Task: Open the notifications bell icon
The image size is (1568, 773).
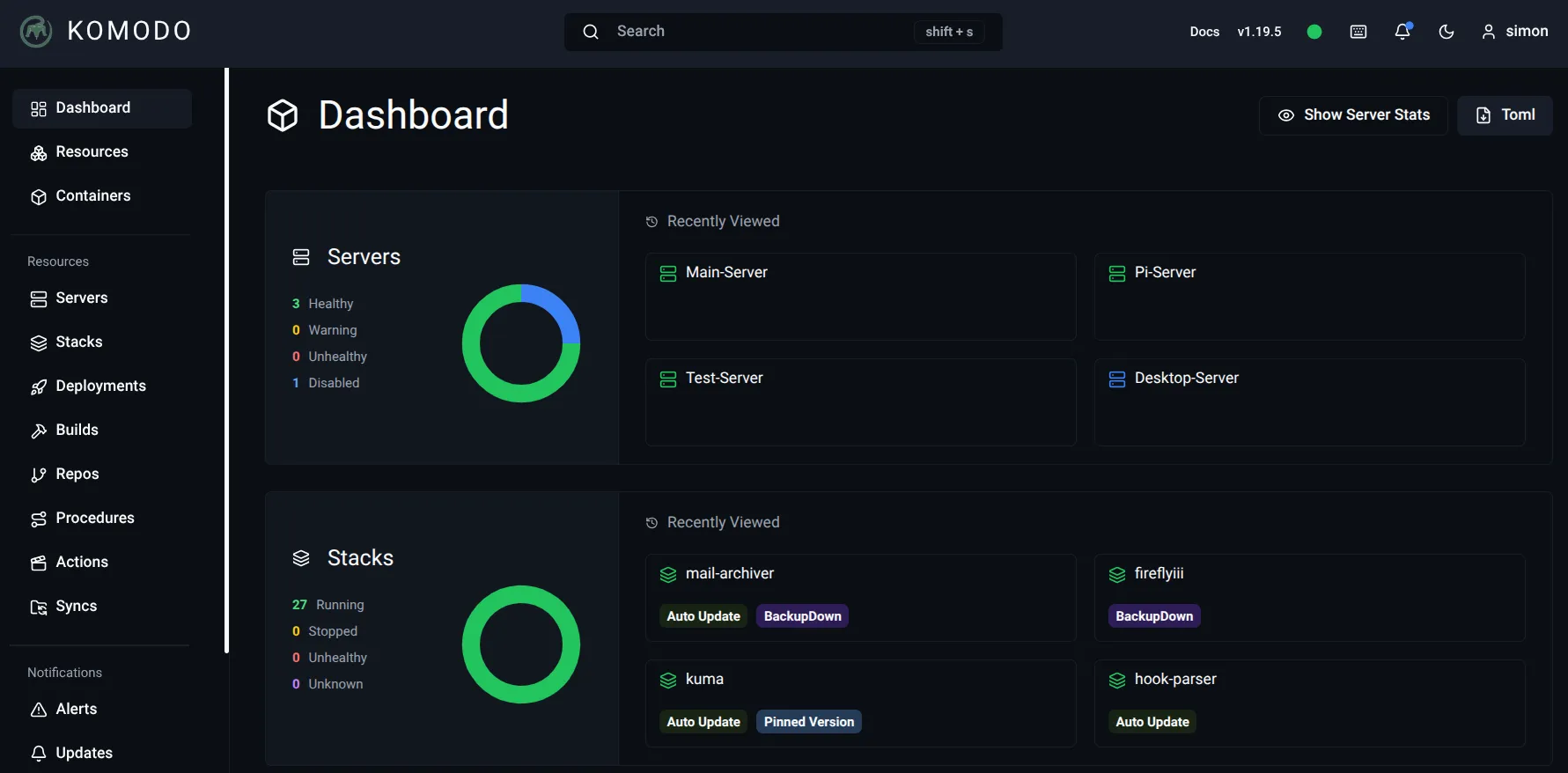Action: tap(1402, 32)
